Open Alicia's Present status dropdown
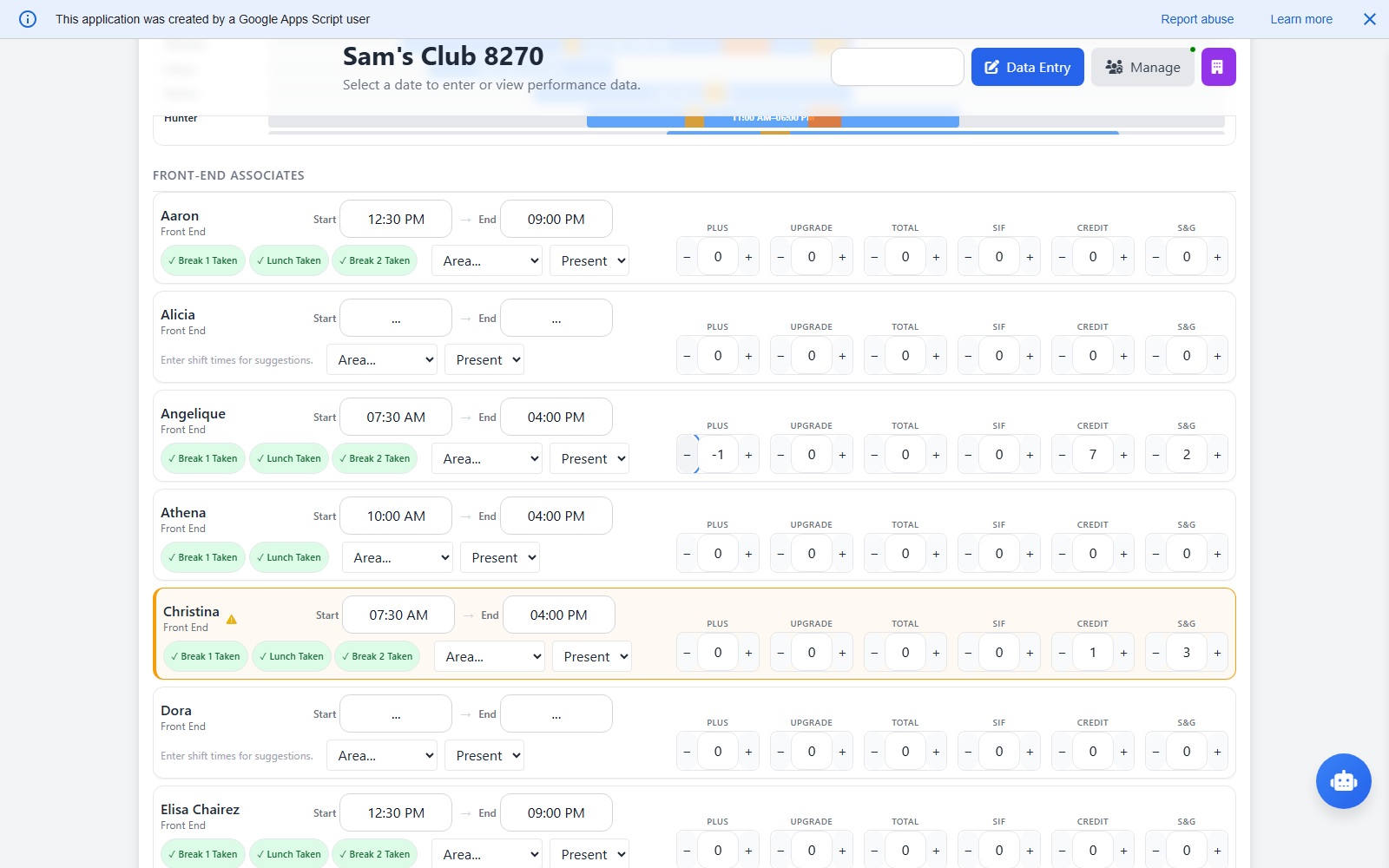This screenshot has height=868, width=1389. (x=484, y=359)
